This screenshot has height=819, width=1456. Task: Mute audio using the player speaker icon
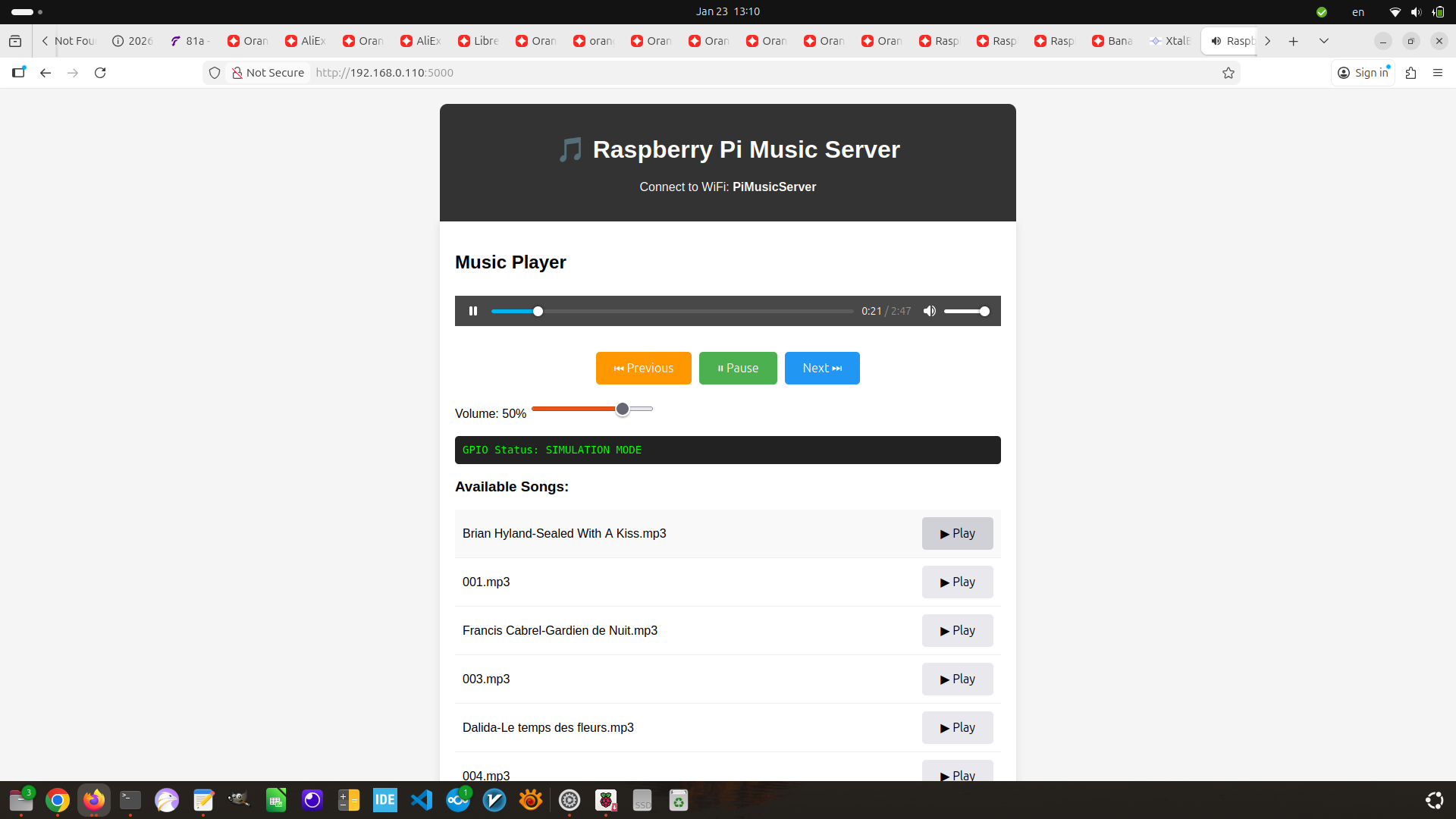(x=929, y=311)
